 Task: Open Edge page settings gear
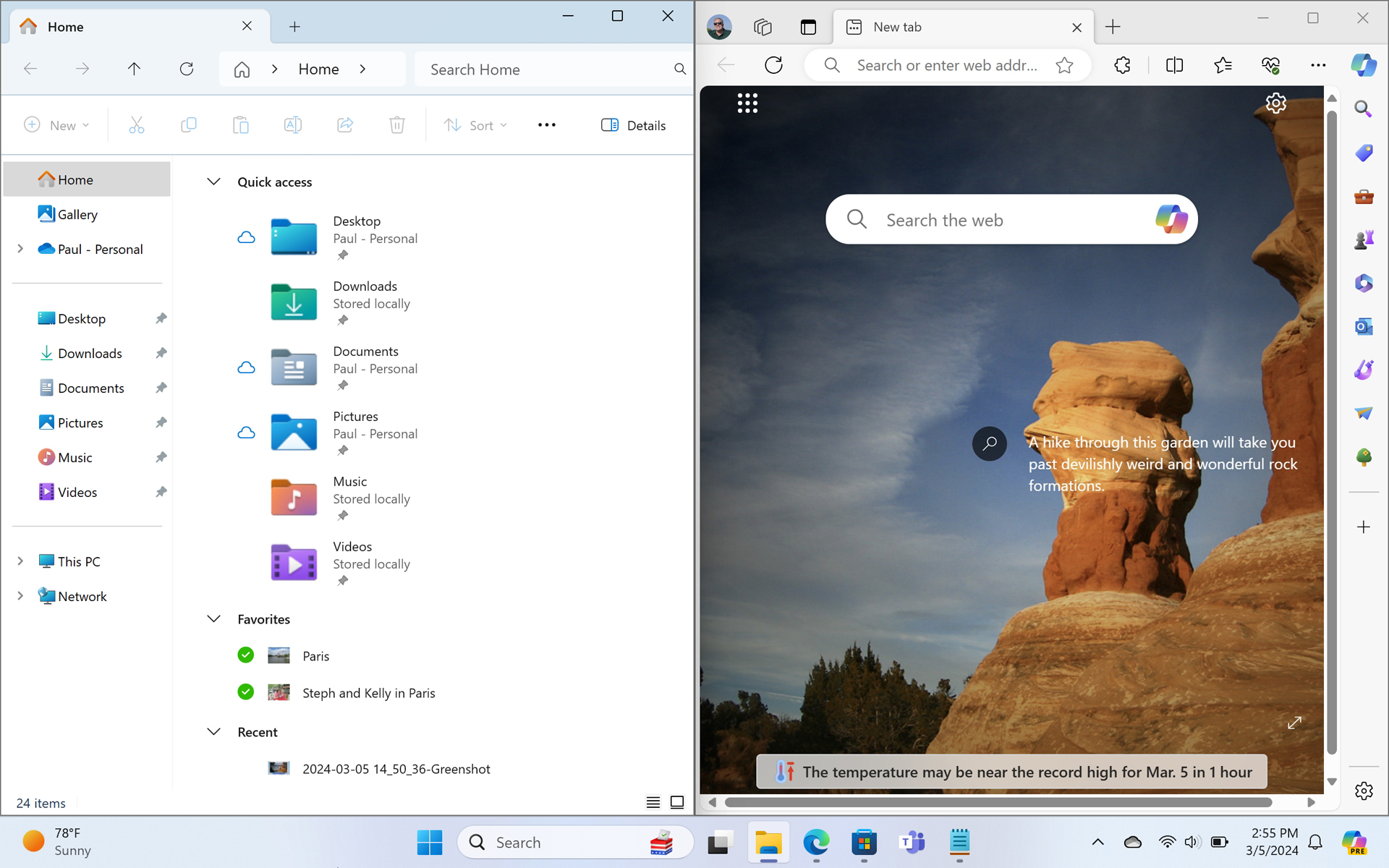[1275, 103]
